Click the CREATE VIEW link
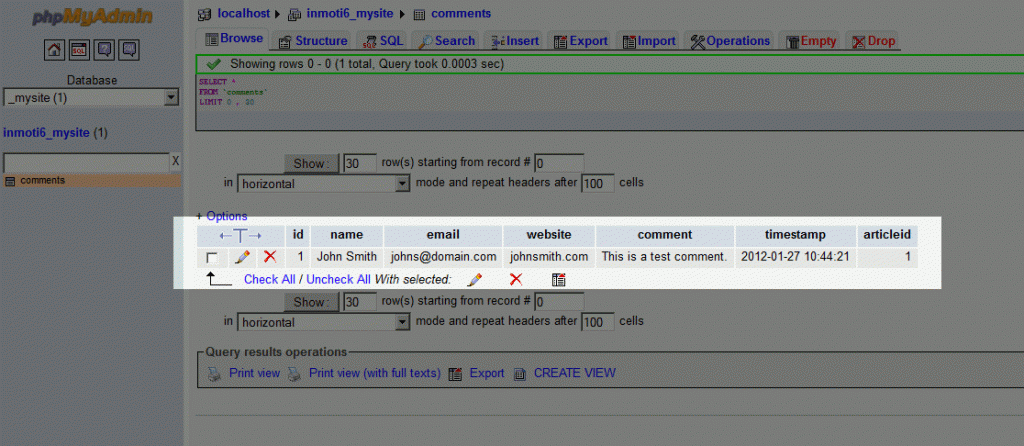 tap(574, 373)
